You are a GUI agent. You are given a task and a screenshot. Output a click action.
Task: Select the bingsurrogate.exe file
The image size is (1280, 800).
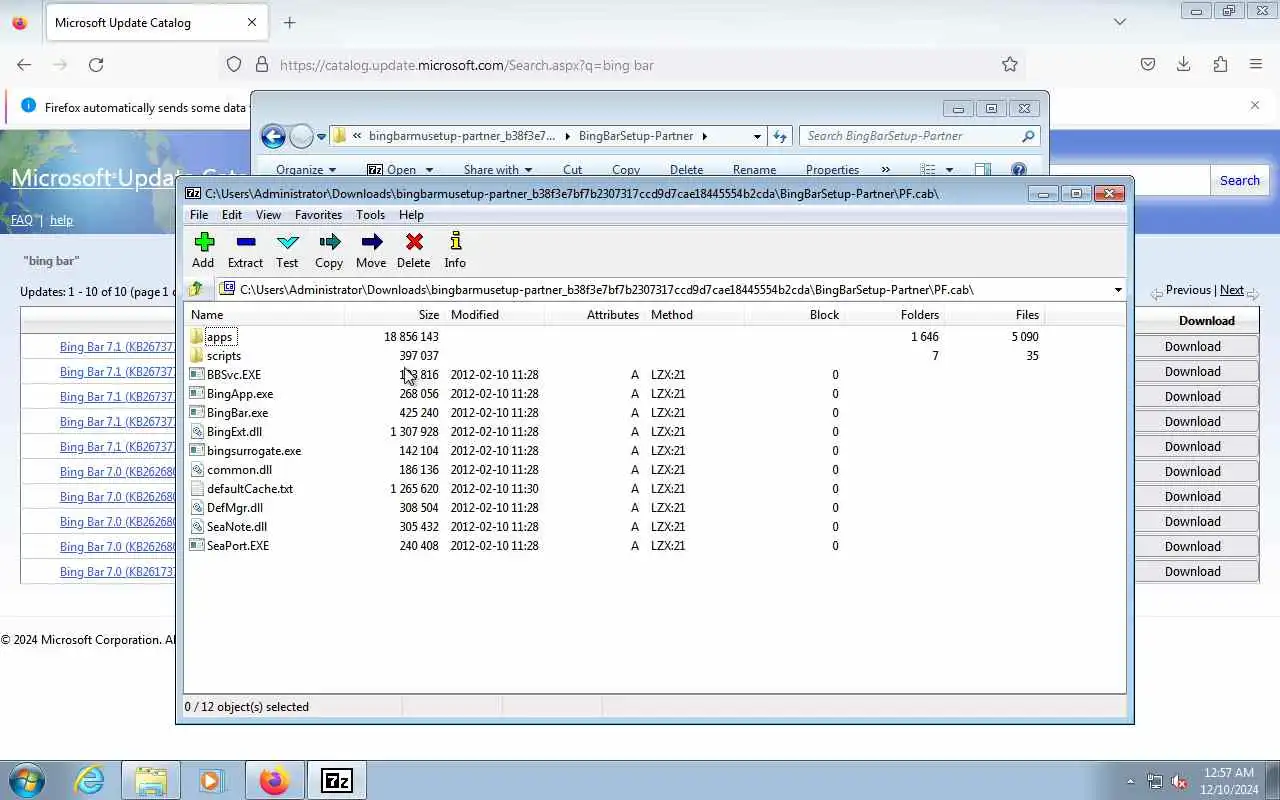[253, 451]
